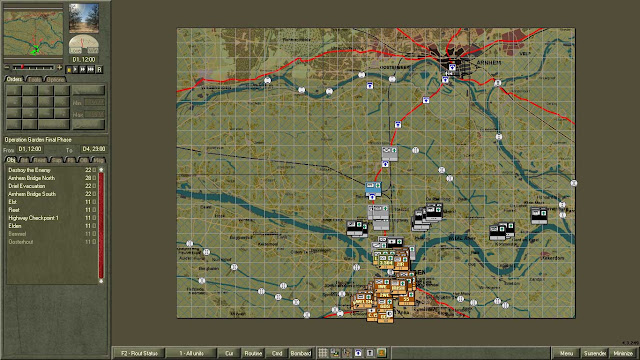
Task: Switch to the Sup tab
Action: (56, 160)
